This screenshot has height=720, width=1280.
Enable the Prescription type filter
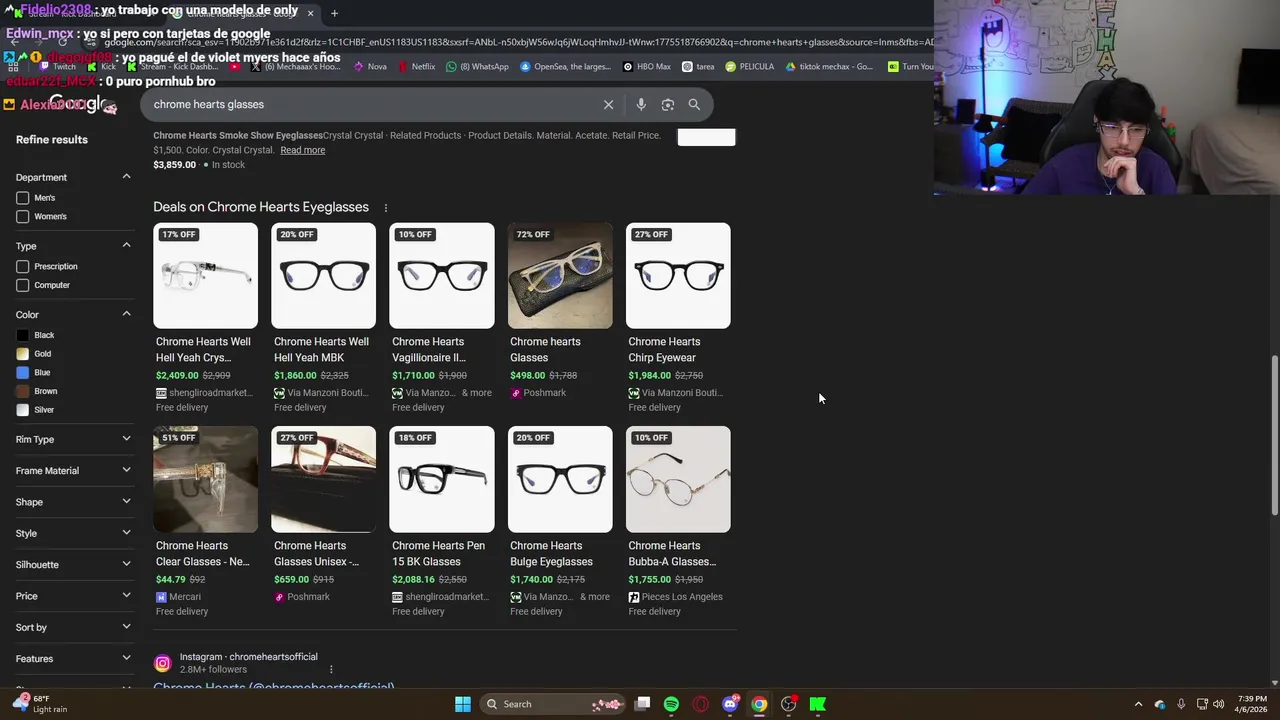point(23,267)
